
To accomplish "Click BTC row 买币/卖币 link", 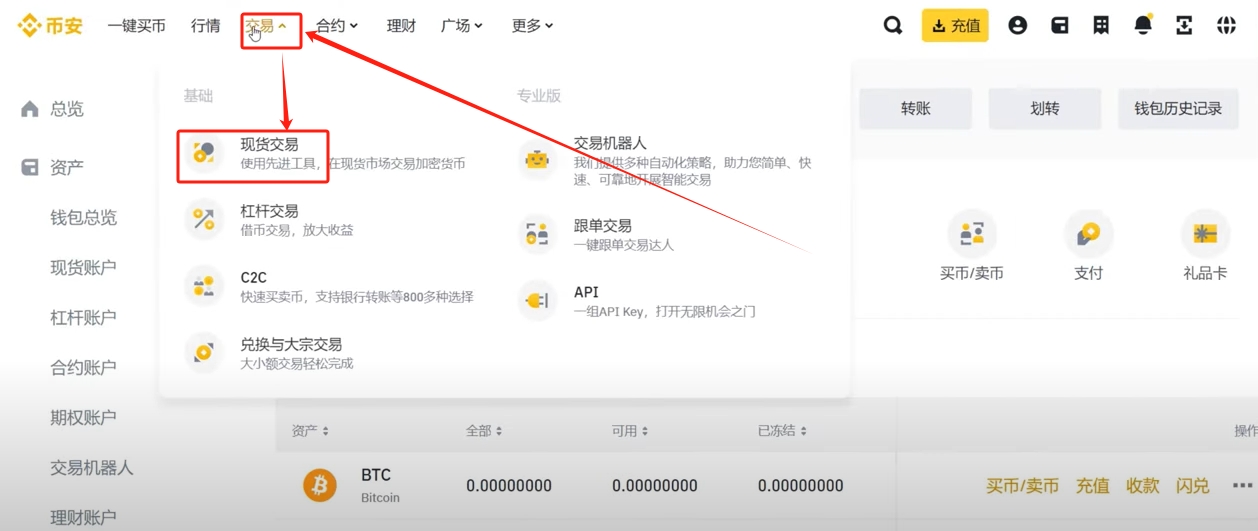I will pyautogui.click(x=1022, y=486).
